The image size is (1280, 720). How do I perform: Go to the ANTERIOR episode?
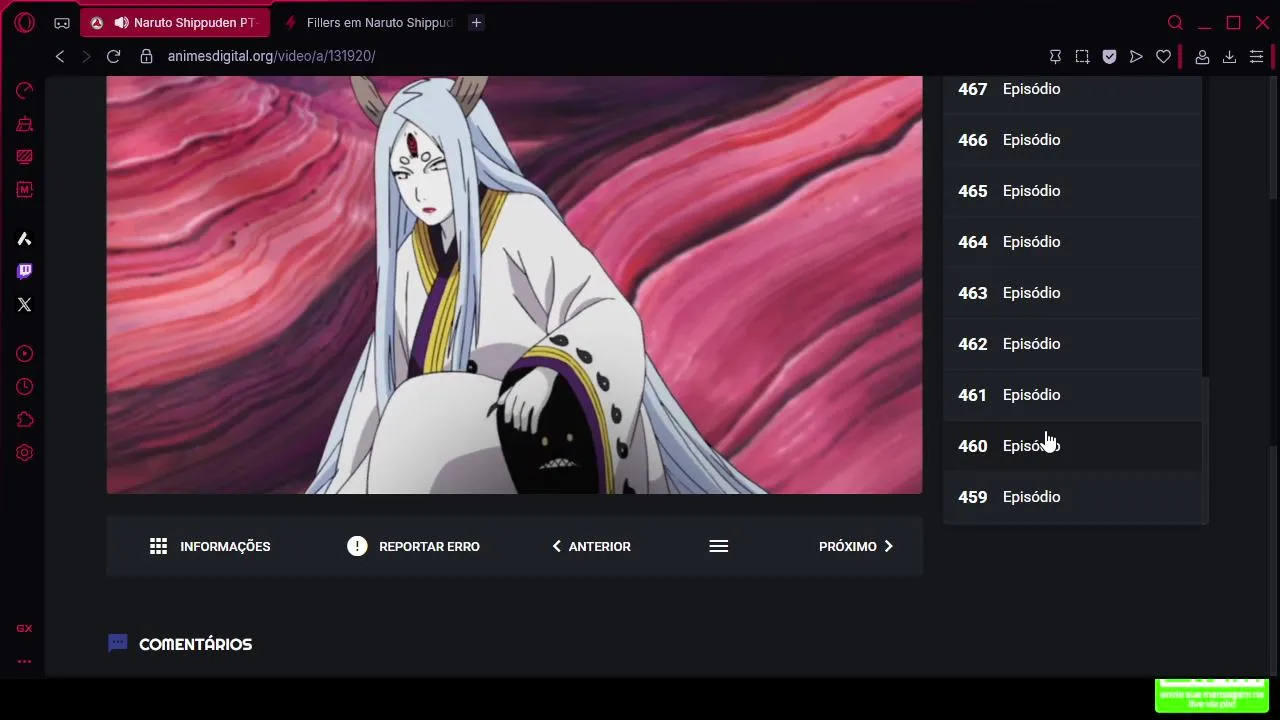[591, 546]
